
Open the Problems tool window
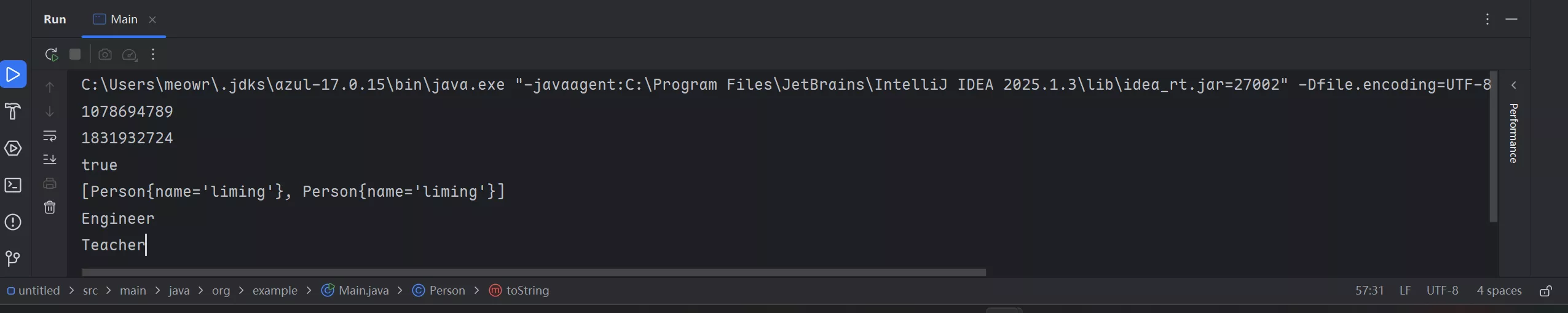point(13,222)
